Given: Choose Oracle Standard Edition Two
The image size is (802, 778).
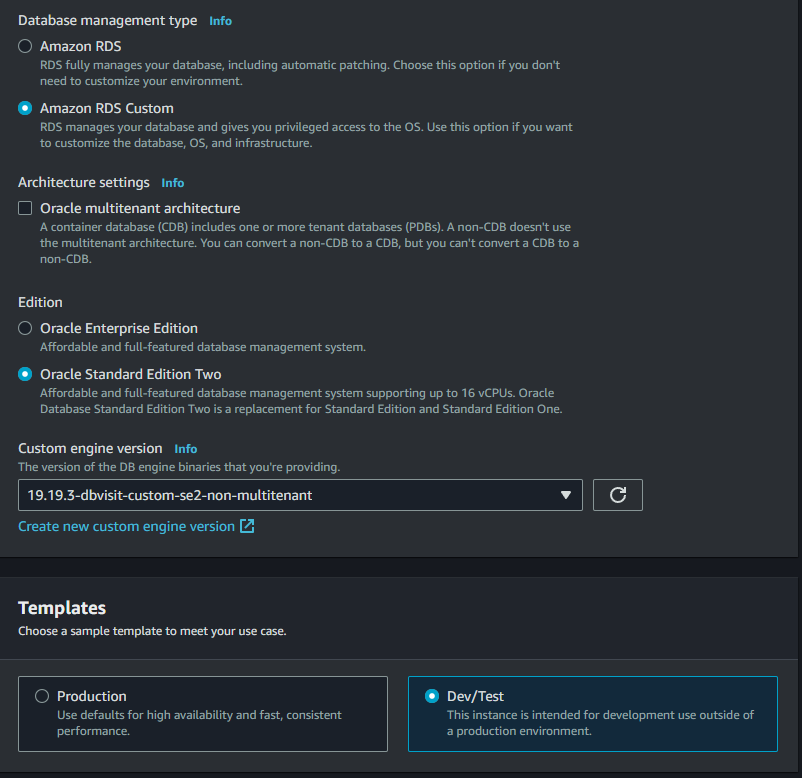Looking at the screenshot, I should tap(25, 374).
